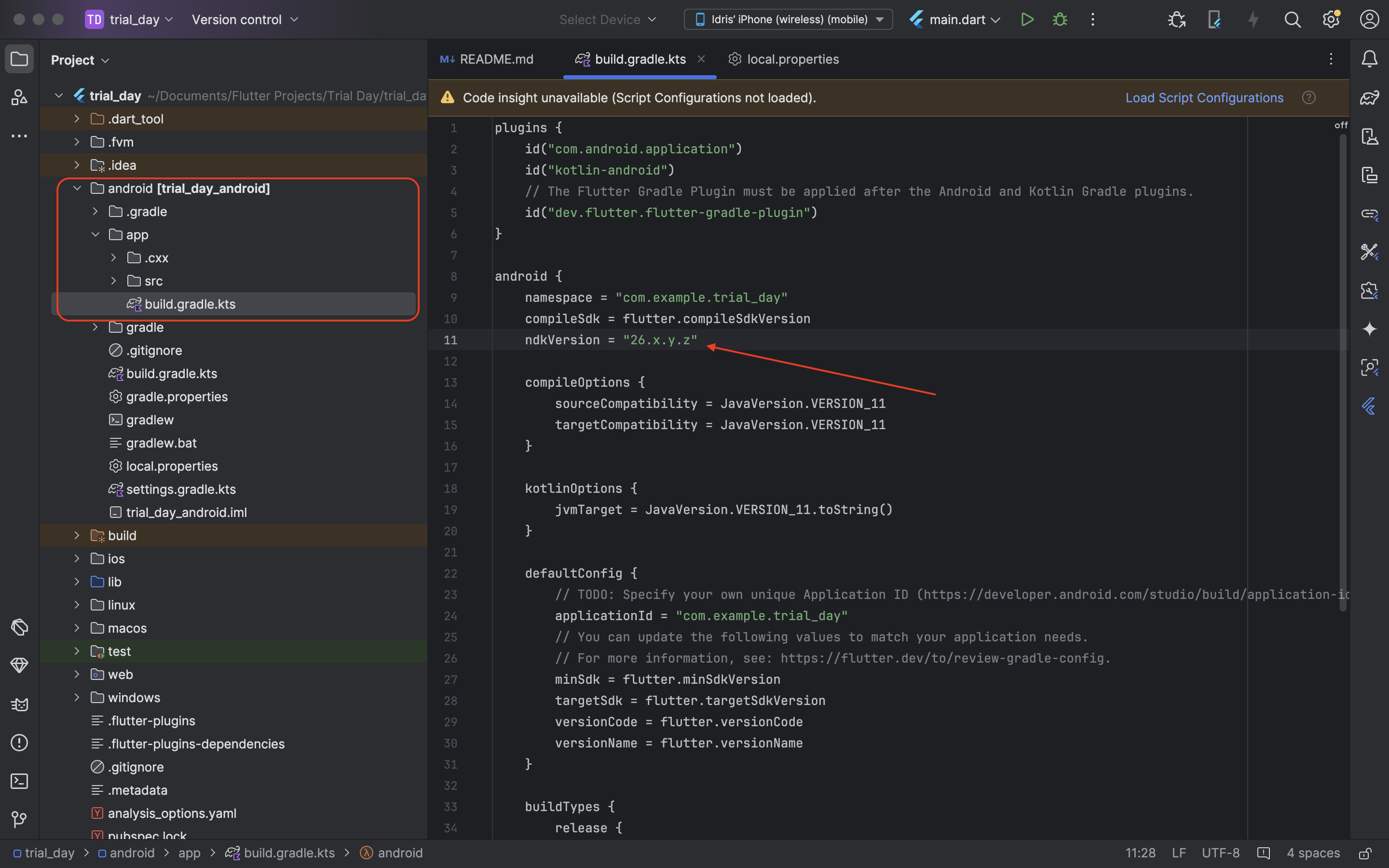Screen dimensions: 1389x868
Task: Open main.dart run configuration dropdown
Action: 955,19
